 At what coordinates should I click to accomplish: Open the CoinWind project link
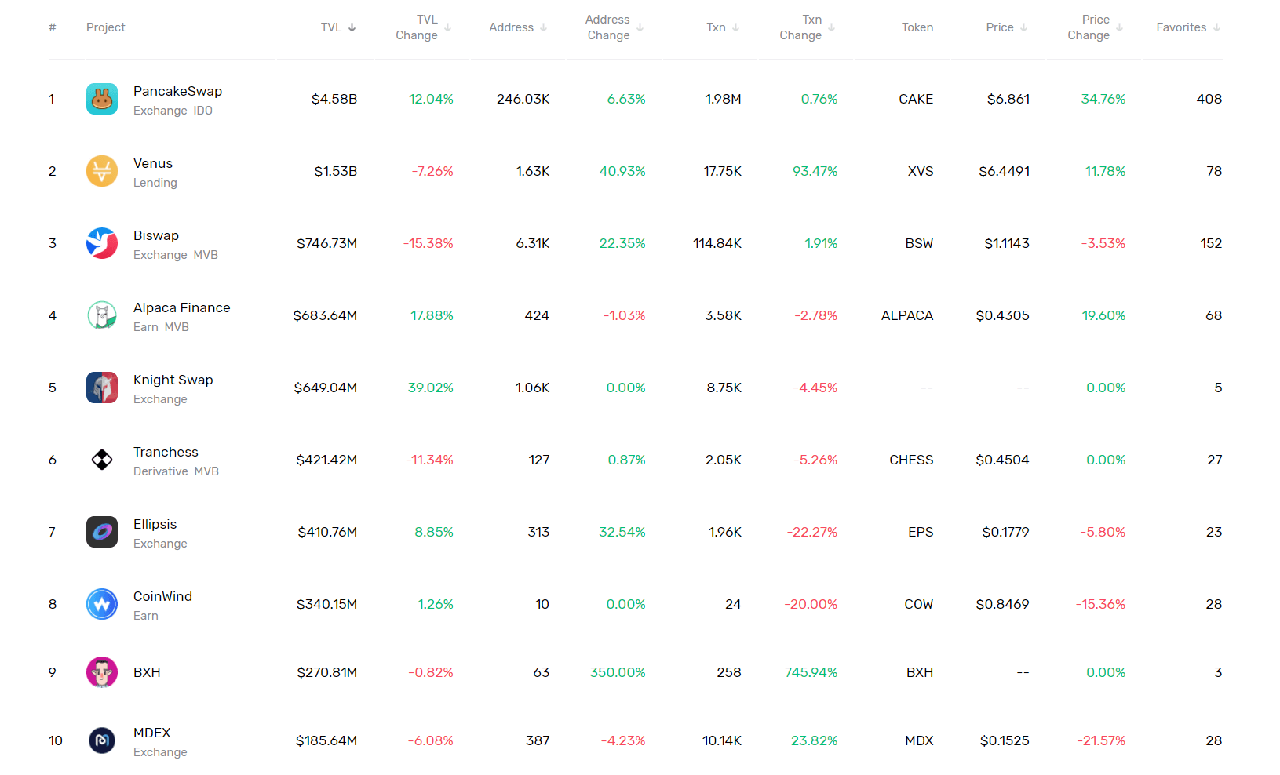pos(162,596)
